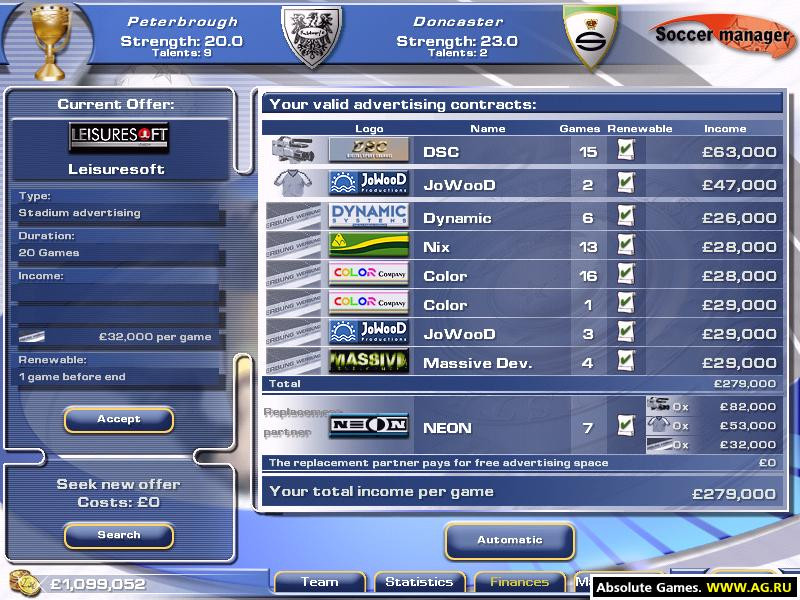Click the total income £279,000 at bottom
The image size is (800, 600).
(x=734, y=493)
